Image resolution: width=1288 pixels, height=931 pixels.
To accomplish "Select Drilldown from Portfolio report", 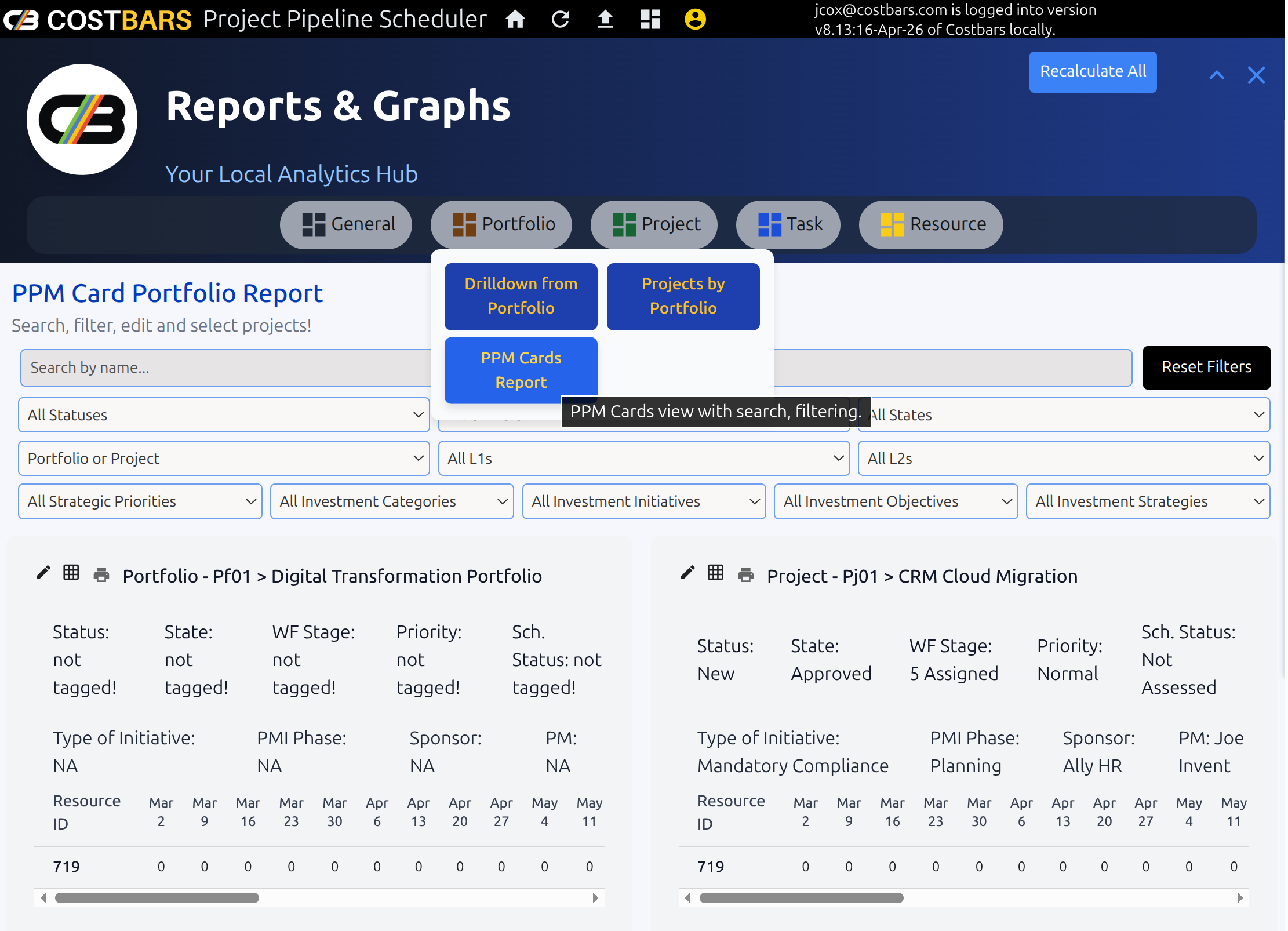I will 521,296.
